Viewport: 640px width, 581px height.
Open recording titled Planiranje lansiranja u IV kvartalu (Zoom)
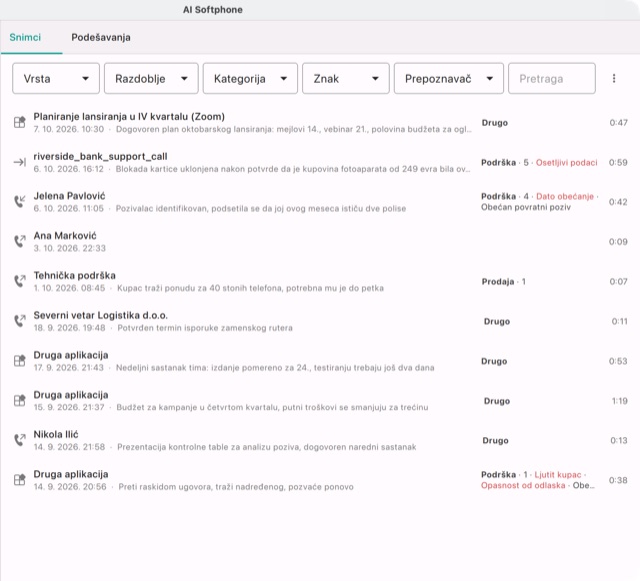tap(129, 117)
